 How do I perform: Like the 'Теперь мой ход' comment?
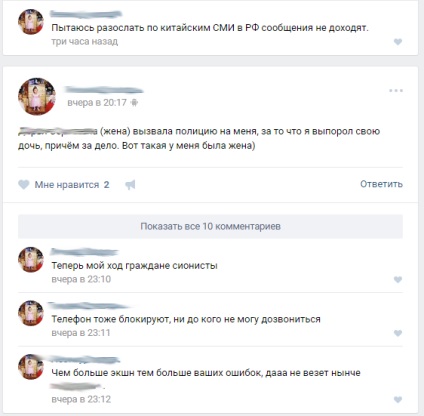tap(398, 280)
